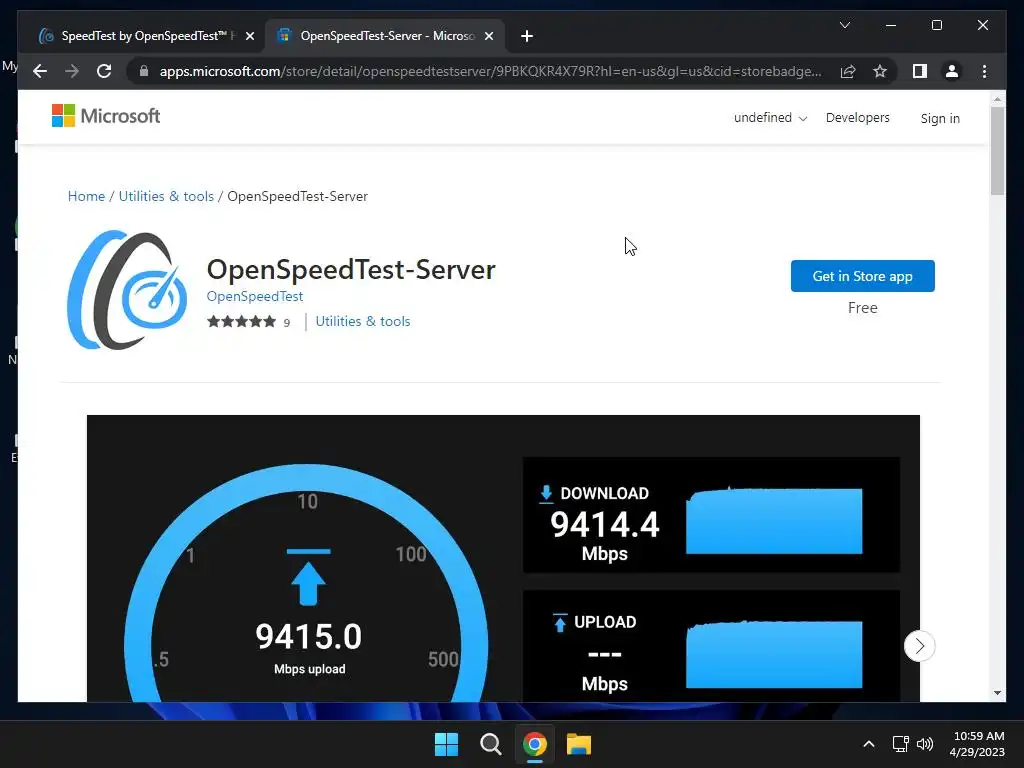The height and width of the screenshot is (768, 1024).
Task: Click the Microsoft logo
Action: [x=106, y=116]
